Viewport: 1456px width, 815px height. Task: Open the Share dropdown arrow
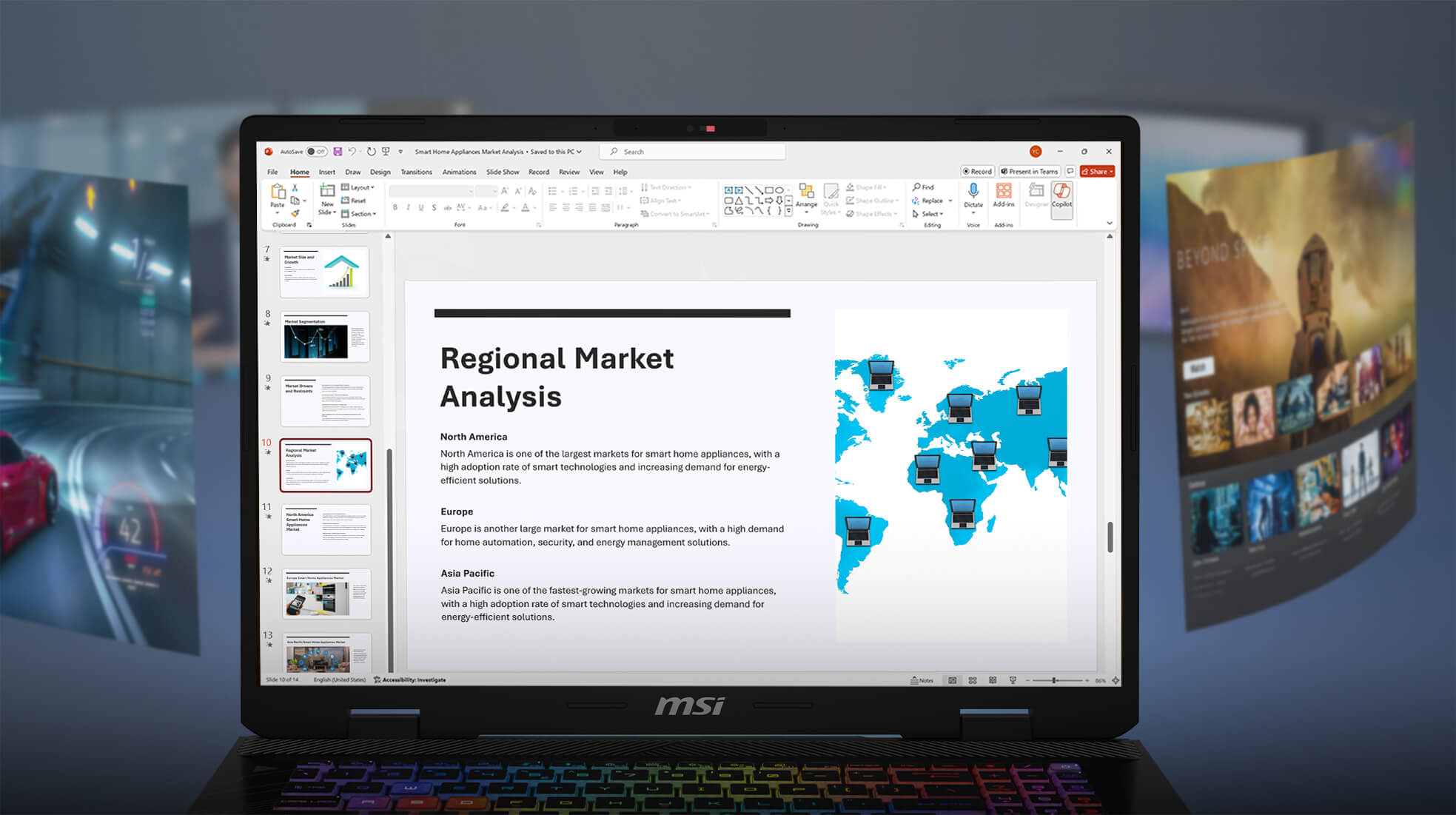point(1111,172)
